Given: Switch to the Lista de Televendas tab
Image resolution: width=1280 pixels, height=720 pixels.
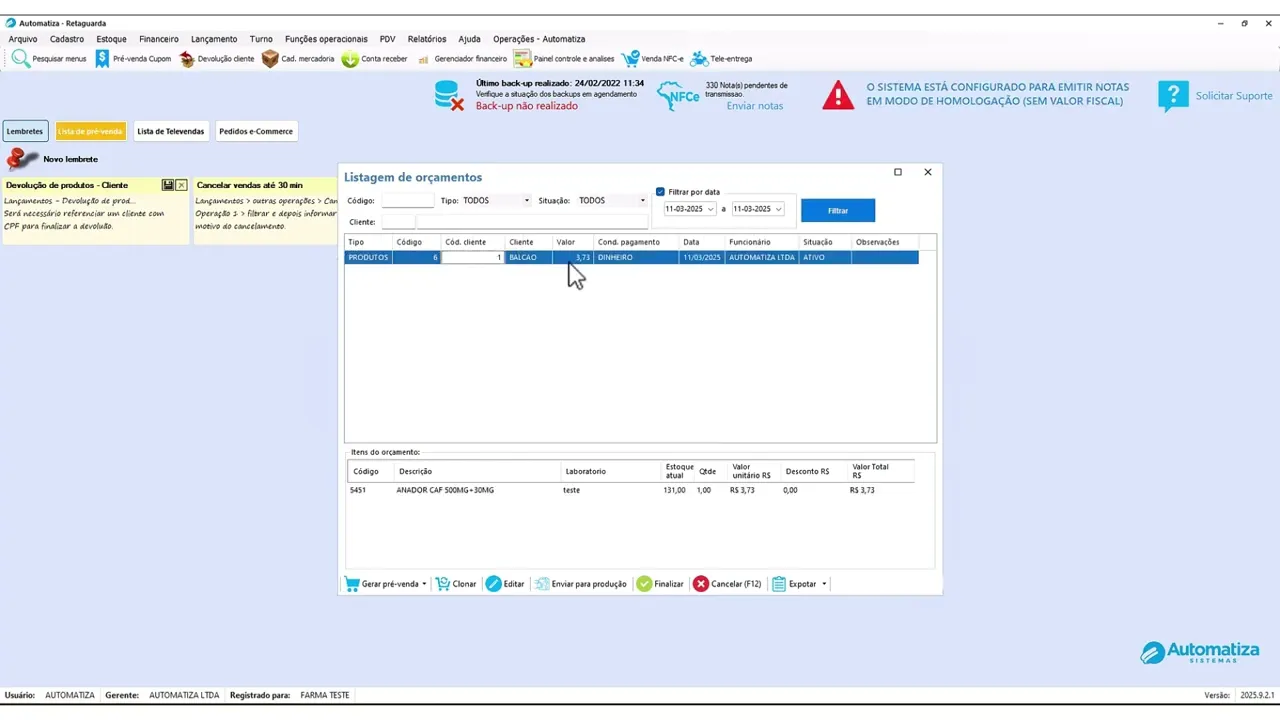Looking at the screenshot, I should tap(170, 131).
